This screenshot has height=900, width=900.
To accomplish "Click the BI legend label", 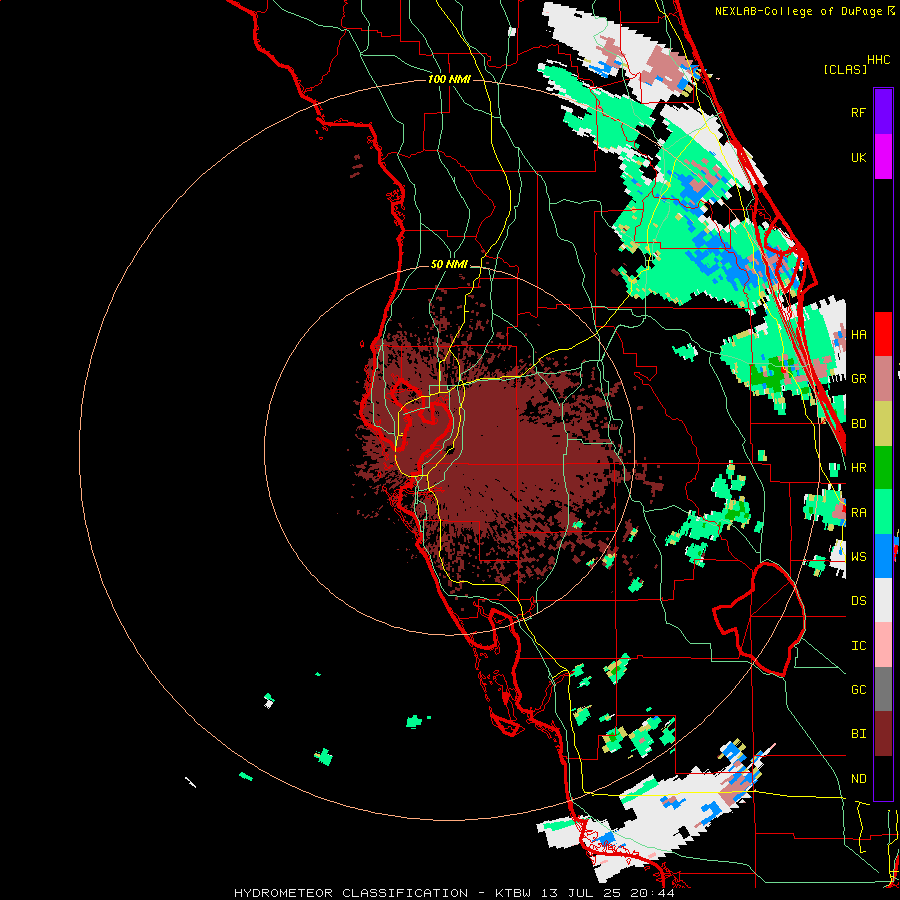I will pos(858,734).
